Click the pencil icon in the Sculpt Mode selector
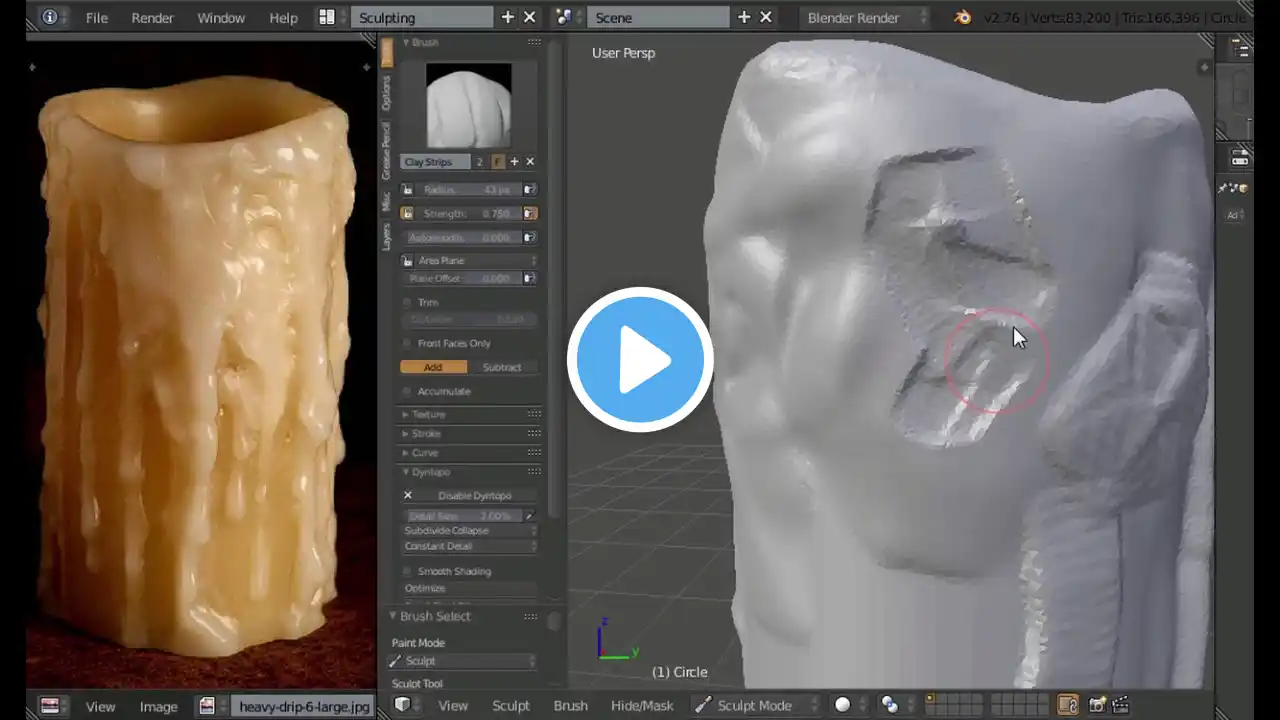1280x720 pixels. click(x=702, y=705)
